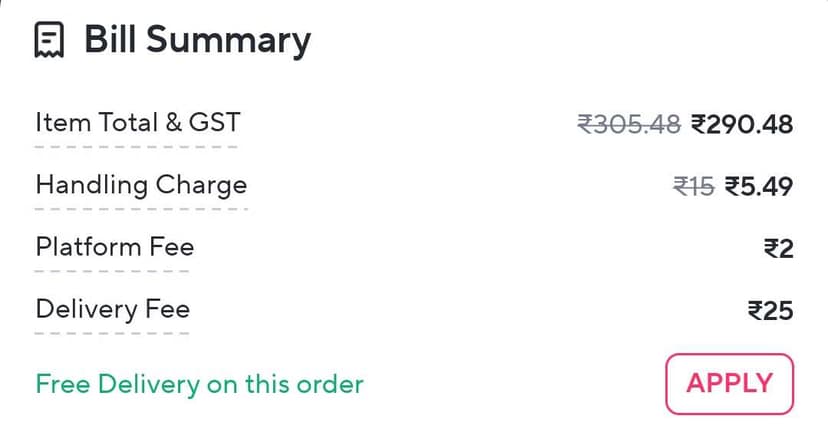Click the Bill Summary receipt icon
Screen dimensions: 828x439
tap(50, 41)
